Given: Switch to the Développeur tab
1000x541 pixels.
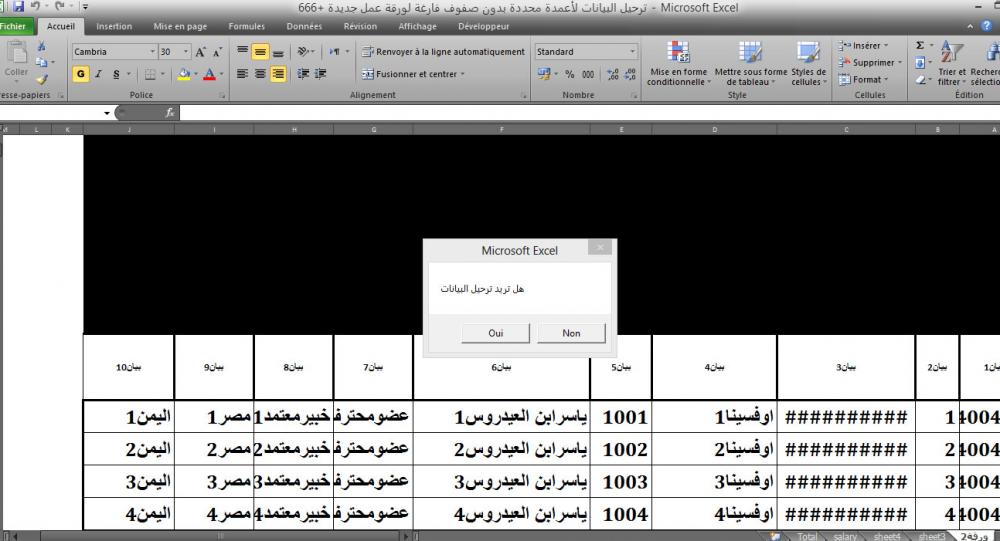Looking at the screenshot, I should 483,26.
